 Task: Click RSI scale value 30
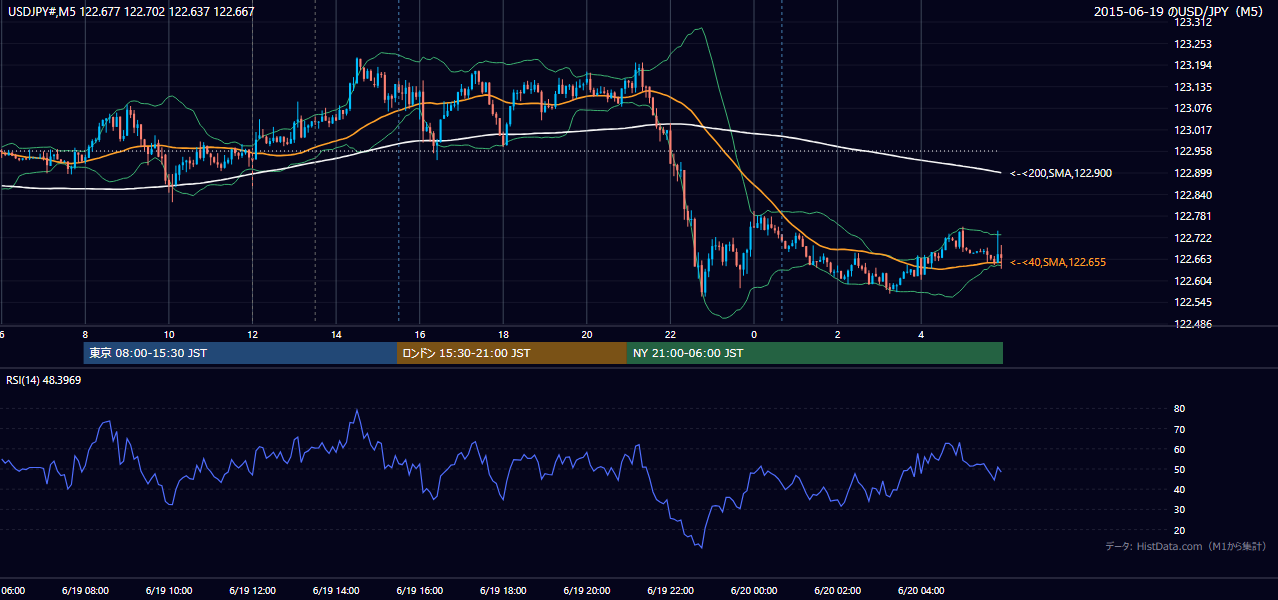coord(1180,510)
